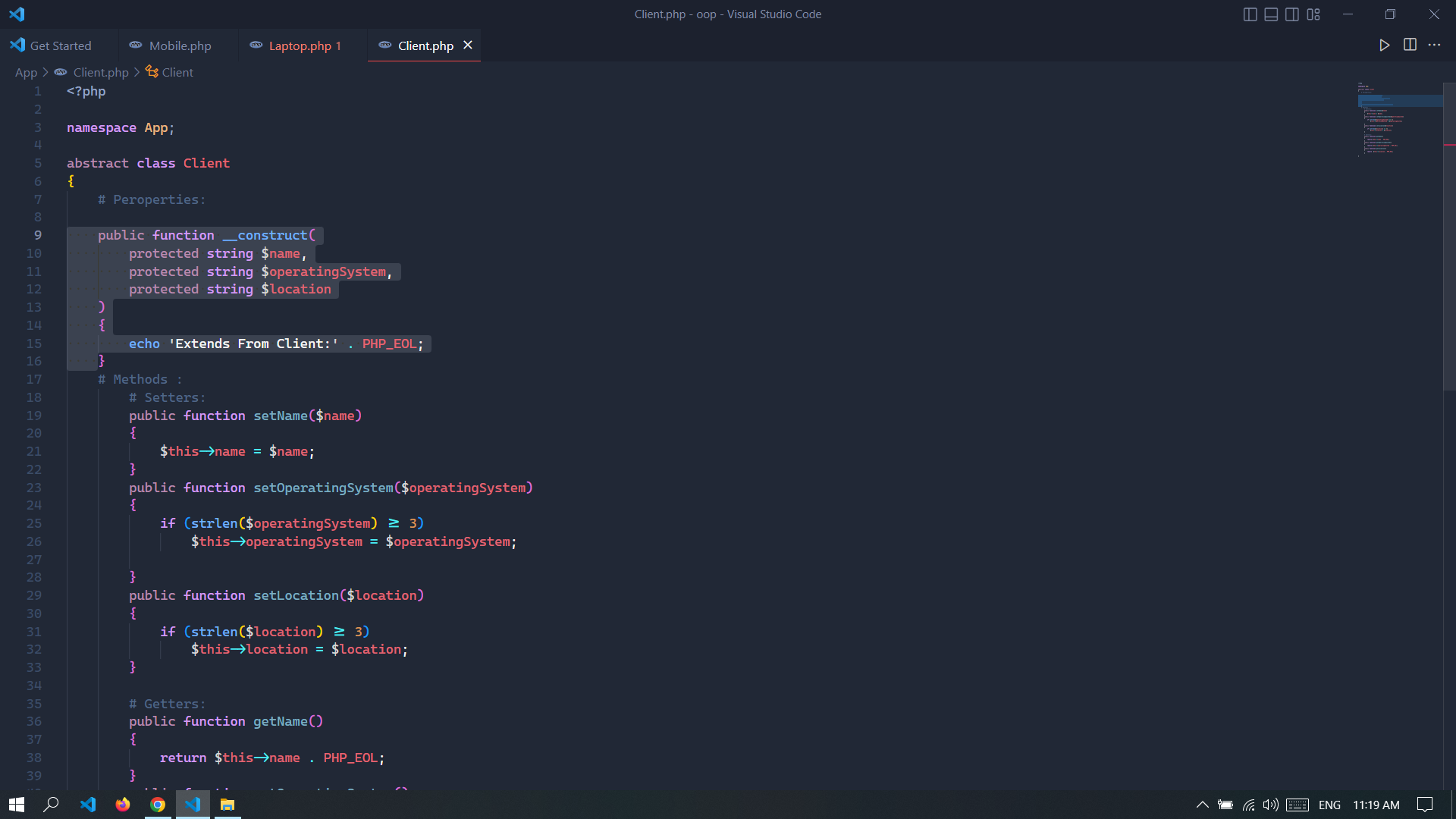Click the 'abstract class Client' declaration
The height and width of the screenshot is (819, 1456).
click(x=148, y=163)
